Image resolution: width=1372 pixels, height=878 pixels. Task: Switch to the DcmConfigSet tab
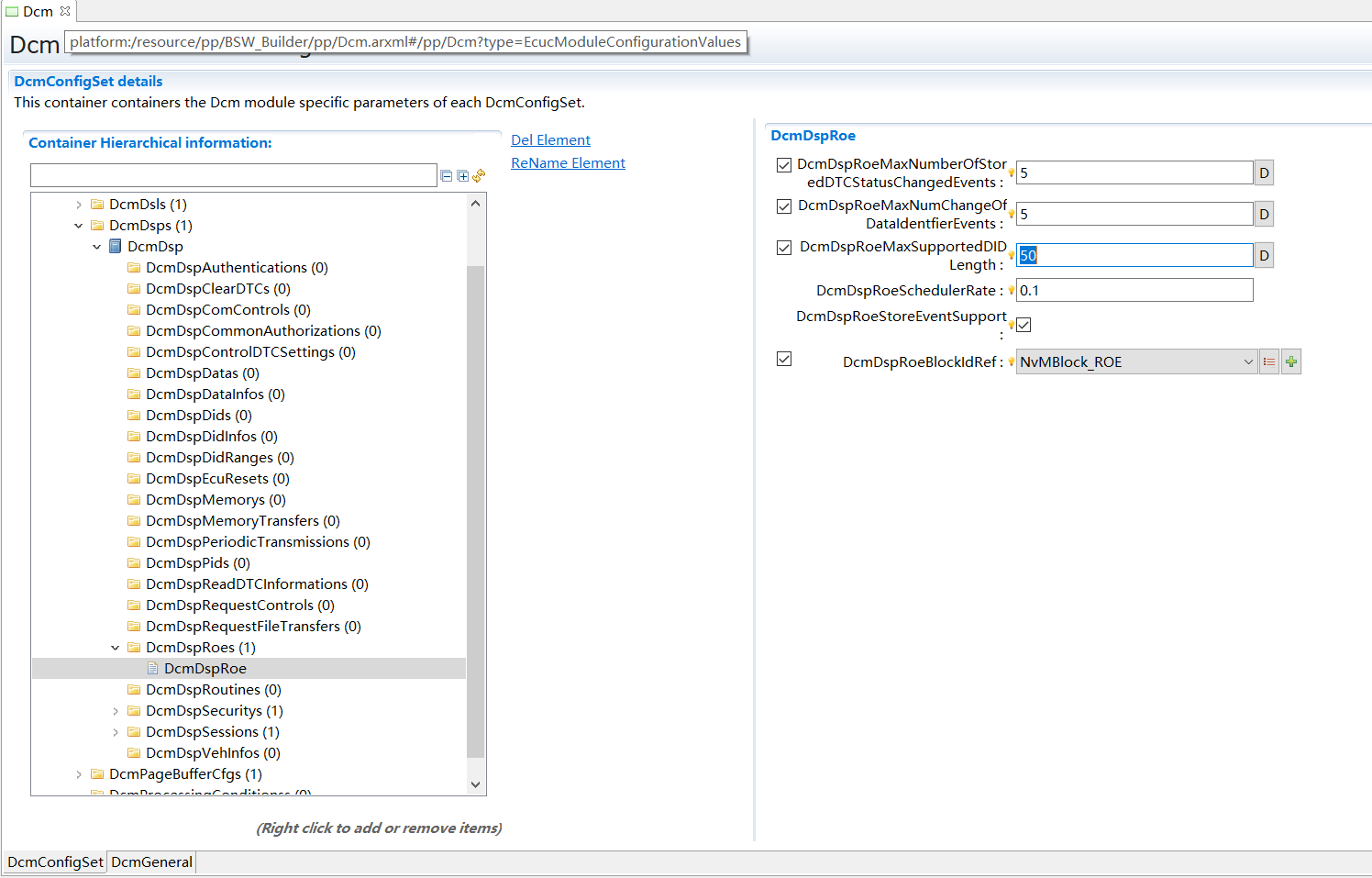point(55,862)
